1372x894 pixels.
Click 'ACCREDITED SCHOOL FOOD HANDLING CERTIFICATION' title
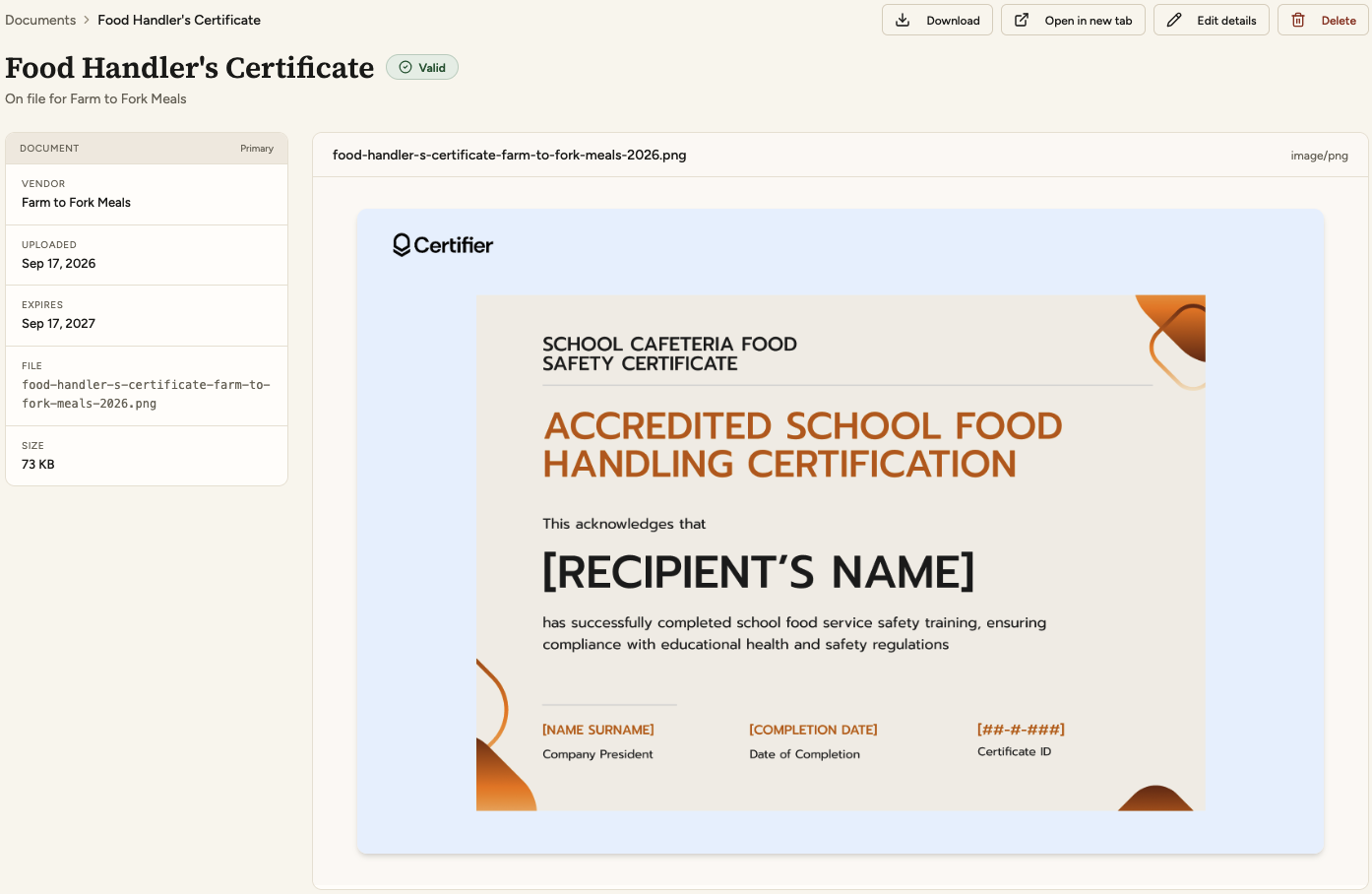click(803, 445)
